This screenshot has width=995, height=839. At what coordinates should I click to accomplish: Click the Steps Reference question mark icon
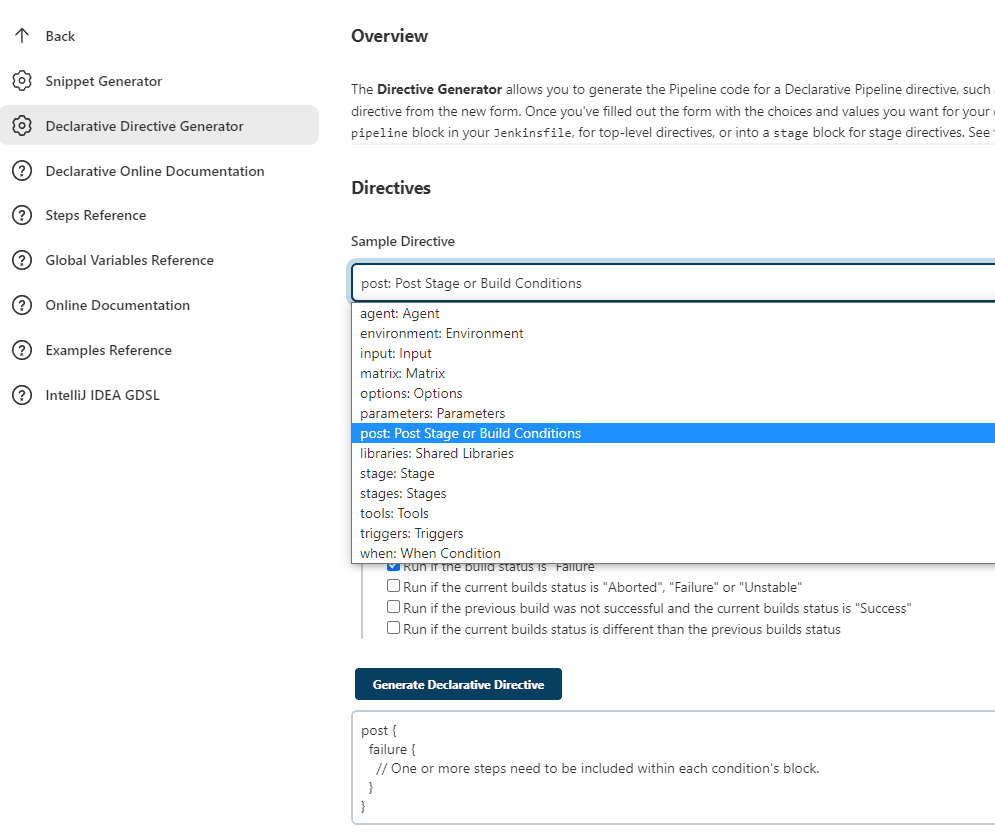pos(22,215)
